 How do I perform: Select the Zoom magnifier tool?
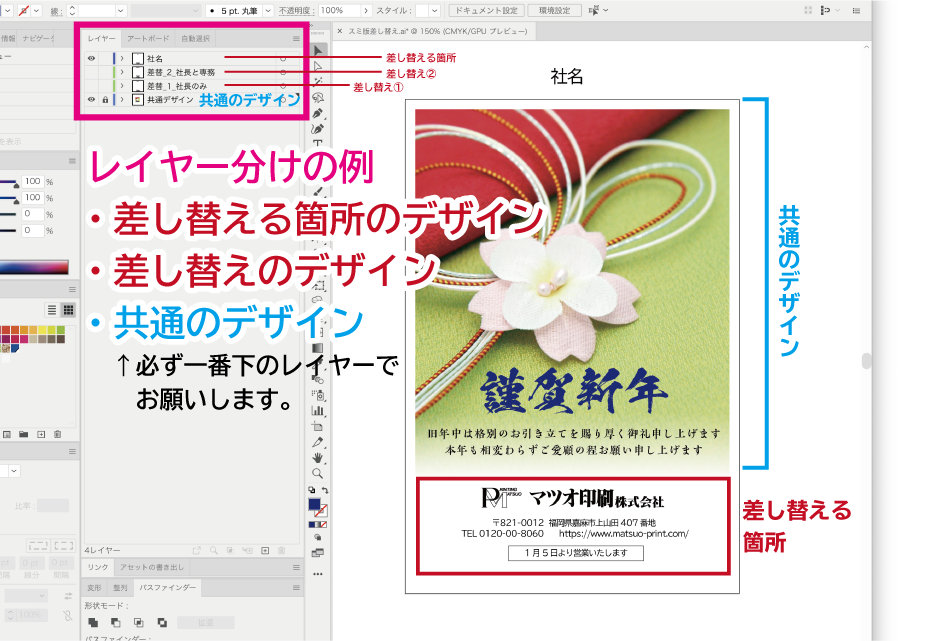[x=318, y=473]
